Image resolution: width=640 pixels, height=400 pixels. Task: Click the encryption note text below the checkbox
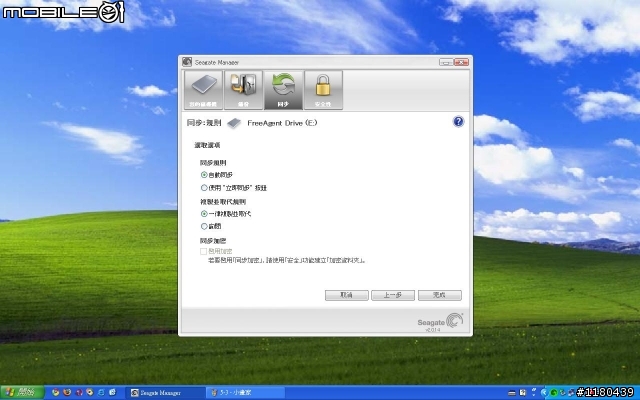click(287, 260)
